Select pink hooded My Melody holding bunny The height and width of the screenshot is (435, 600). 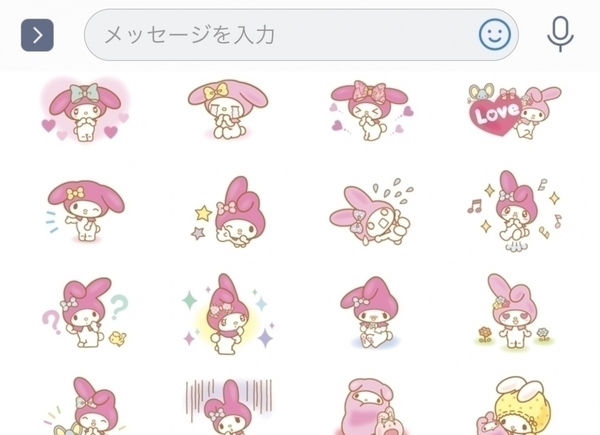370,407
